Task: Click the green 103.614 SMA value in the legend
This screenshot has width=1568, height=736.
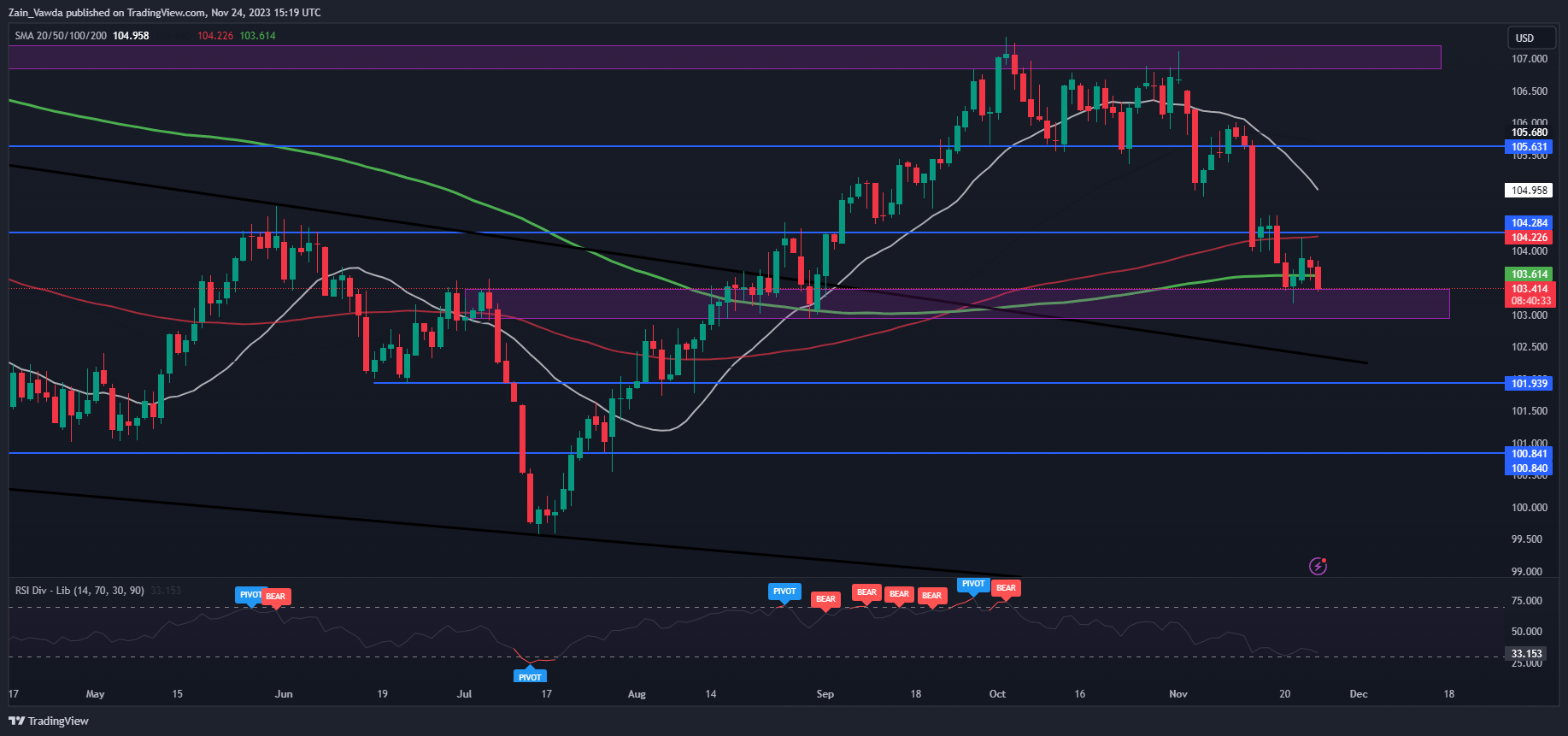Action: coord(257,36)
